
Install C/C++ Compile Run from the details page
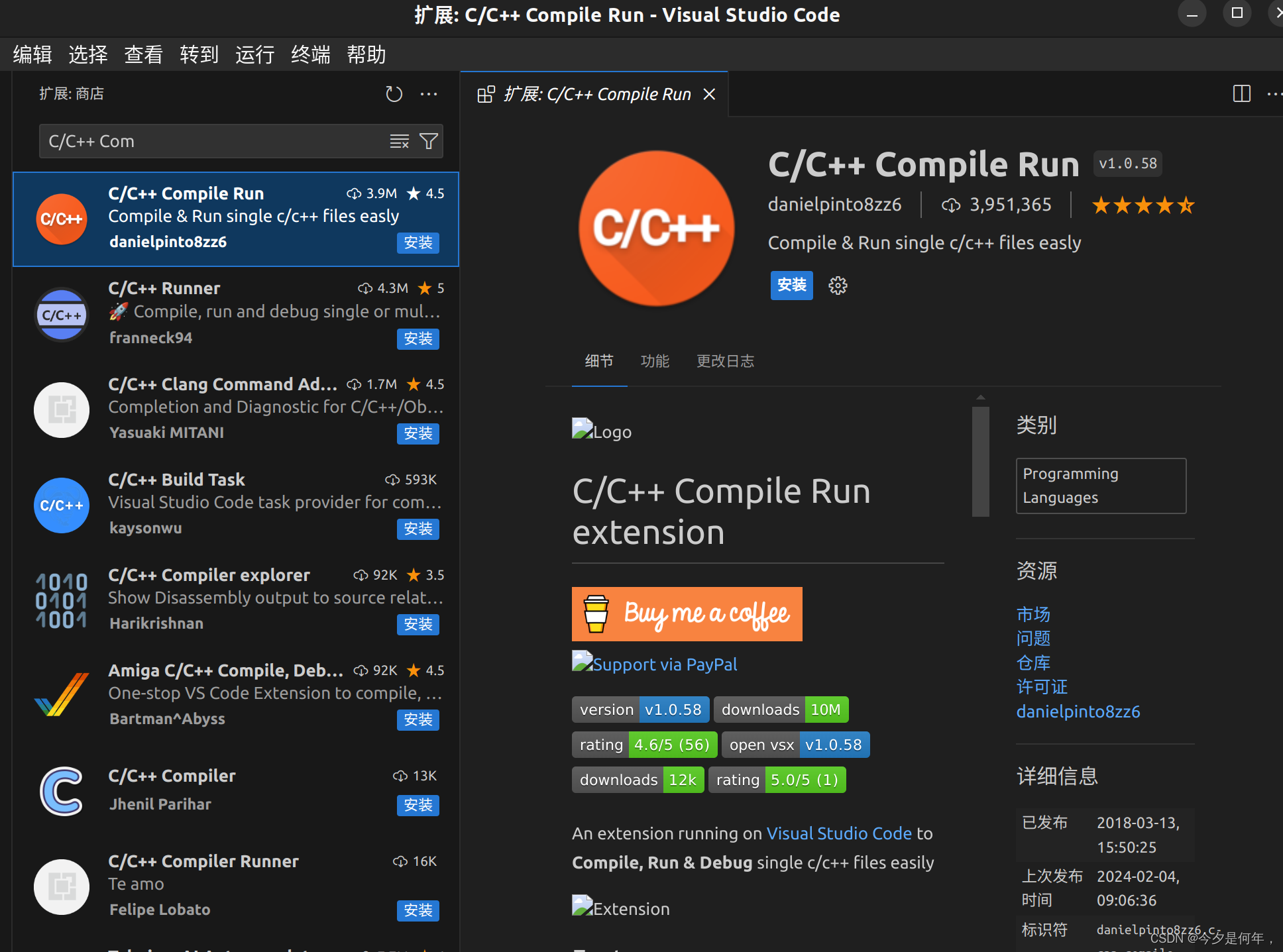791,286
